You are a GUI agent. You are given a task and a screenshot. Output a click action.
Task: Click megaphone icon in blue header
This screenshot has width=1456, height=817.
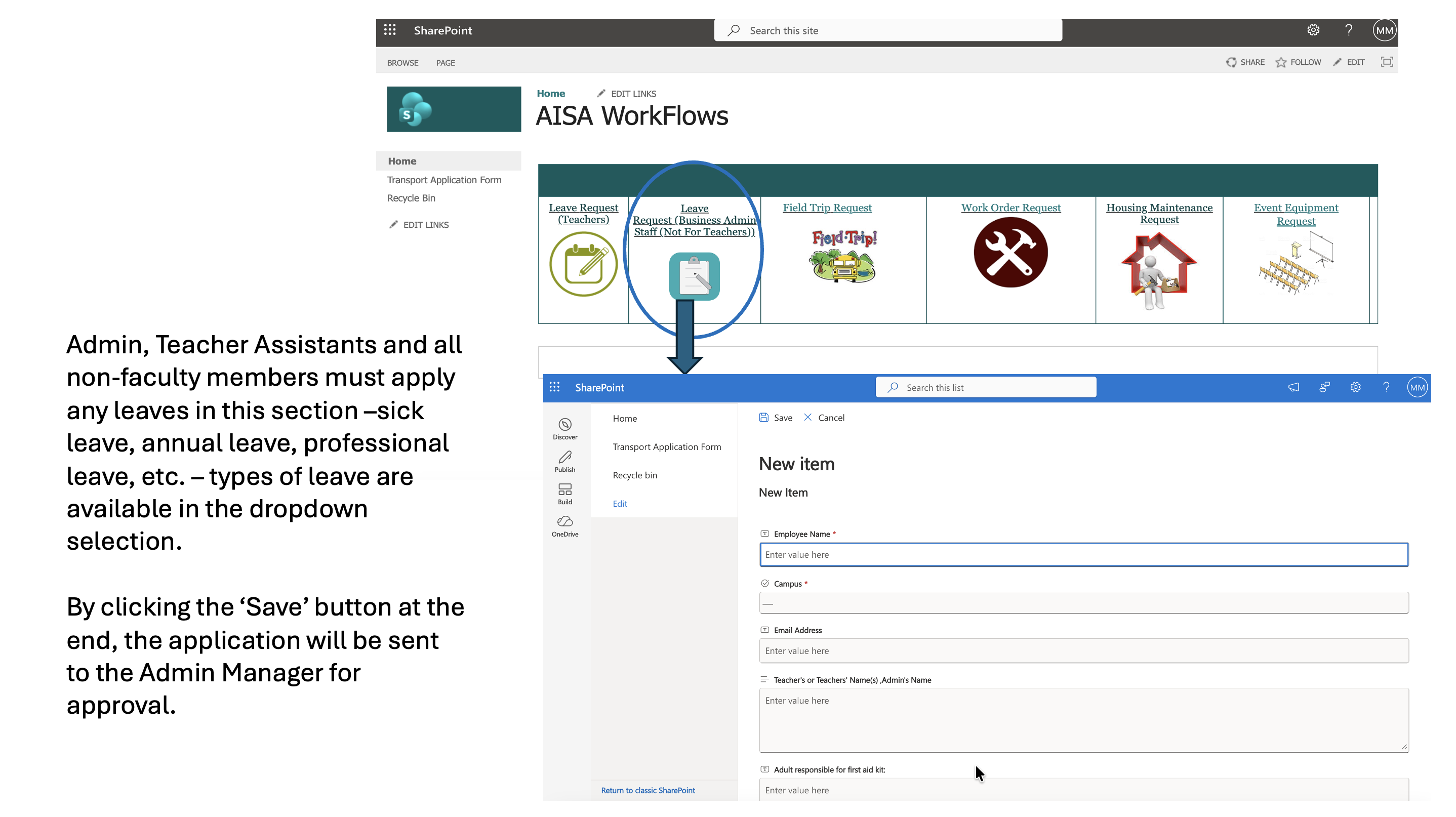[x=1293, y=387]
